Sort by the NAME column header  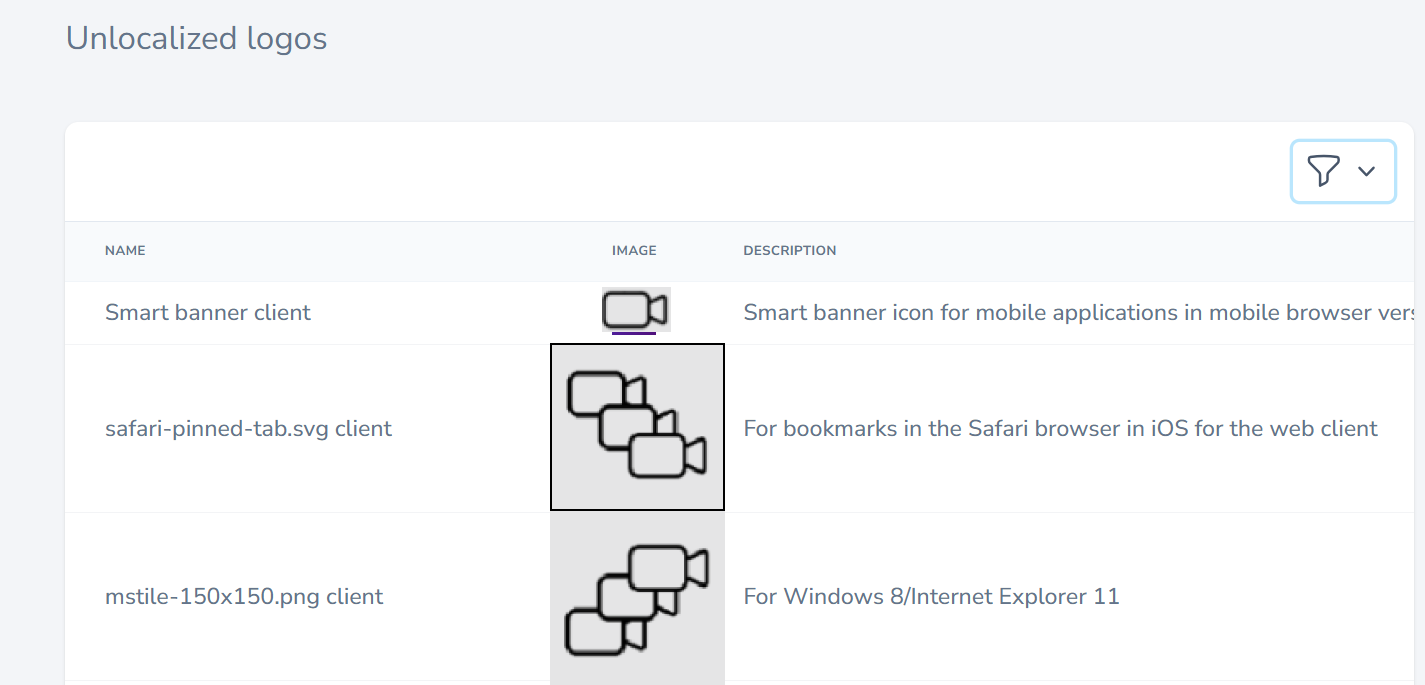point(125,250)
